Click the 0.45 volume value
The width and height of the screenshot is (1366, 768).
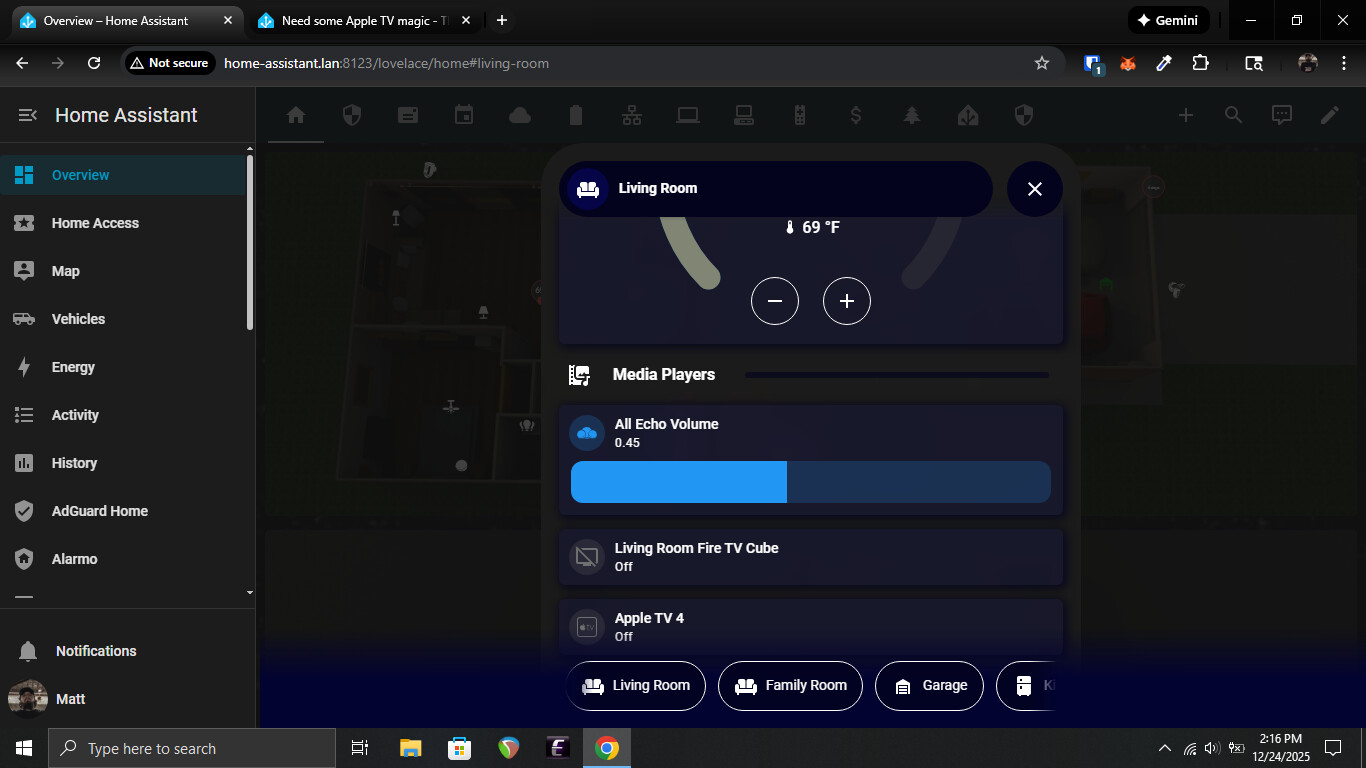627,443
